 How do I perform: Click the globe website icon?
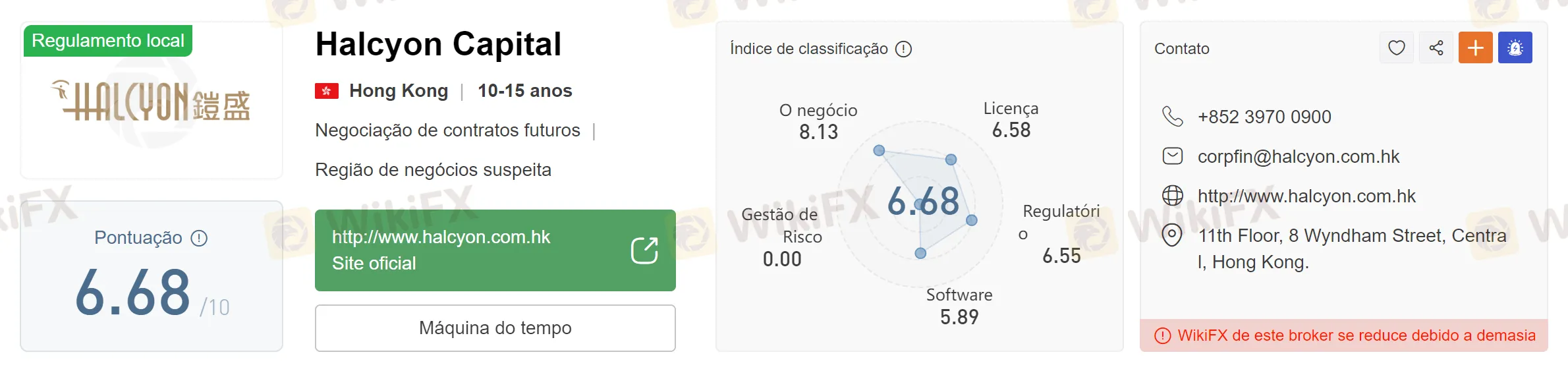1172,196
